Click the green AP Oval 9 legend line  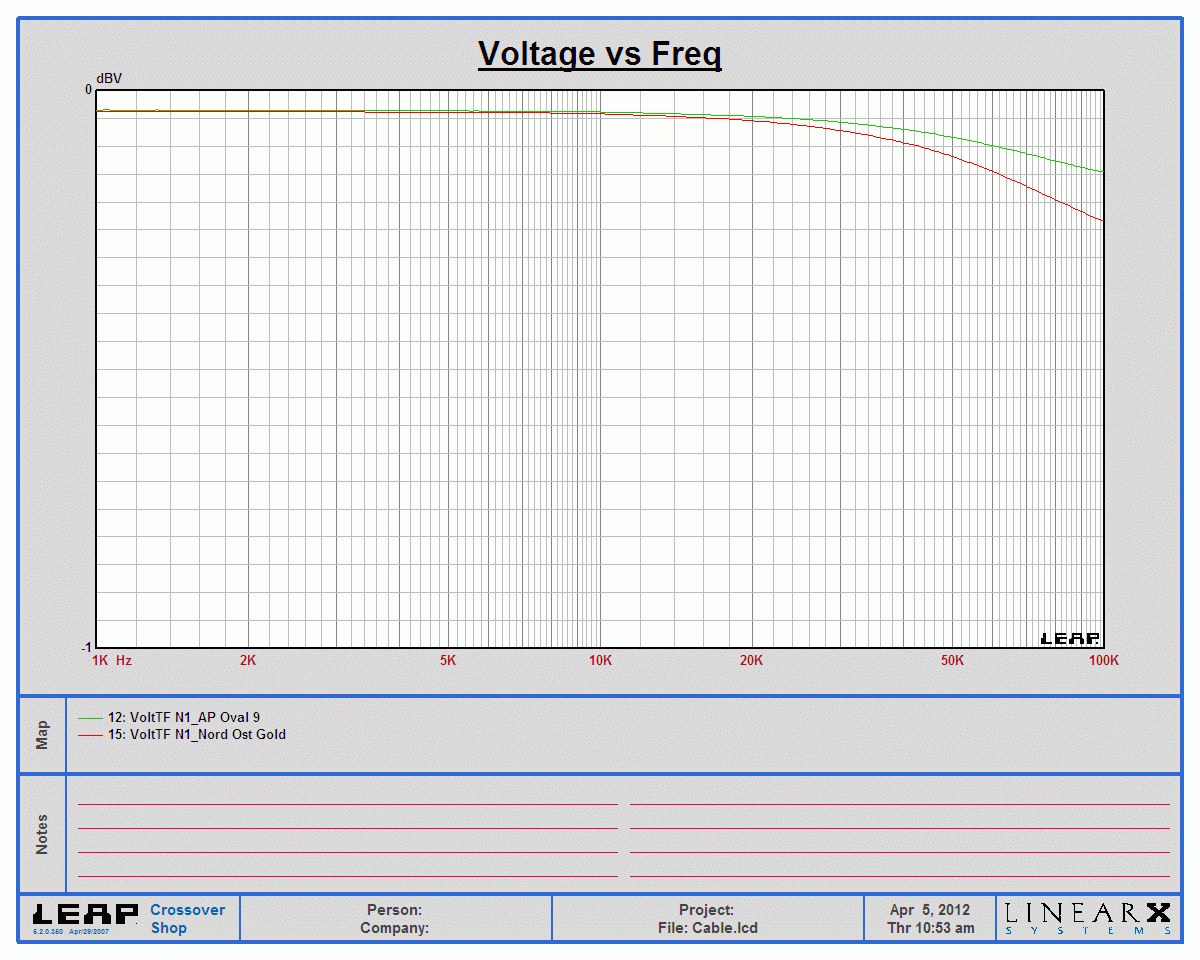click(90, 717)
